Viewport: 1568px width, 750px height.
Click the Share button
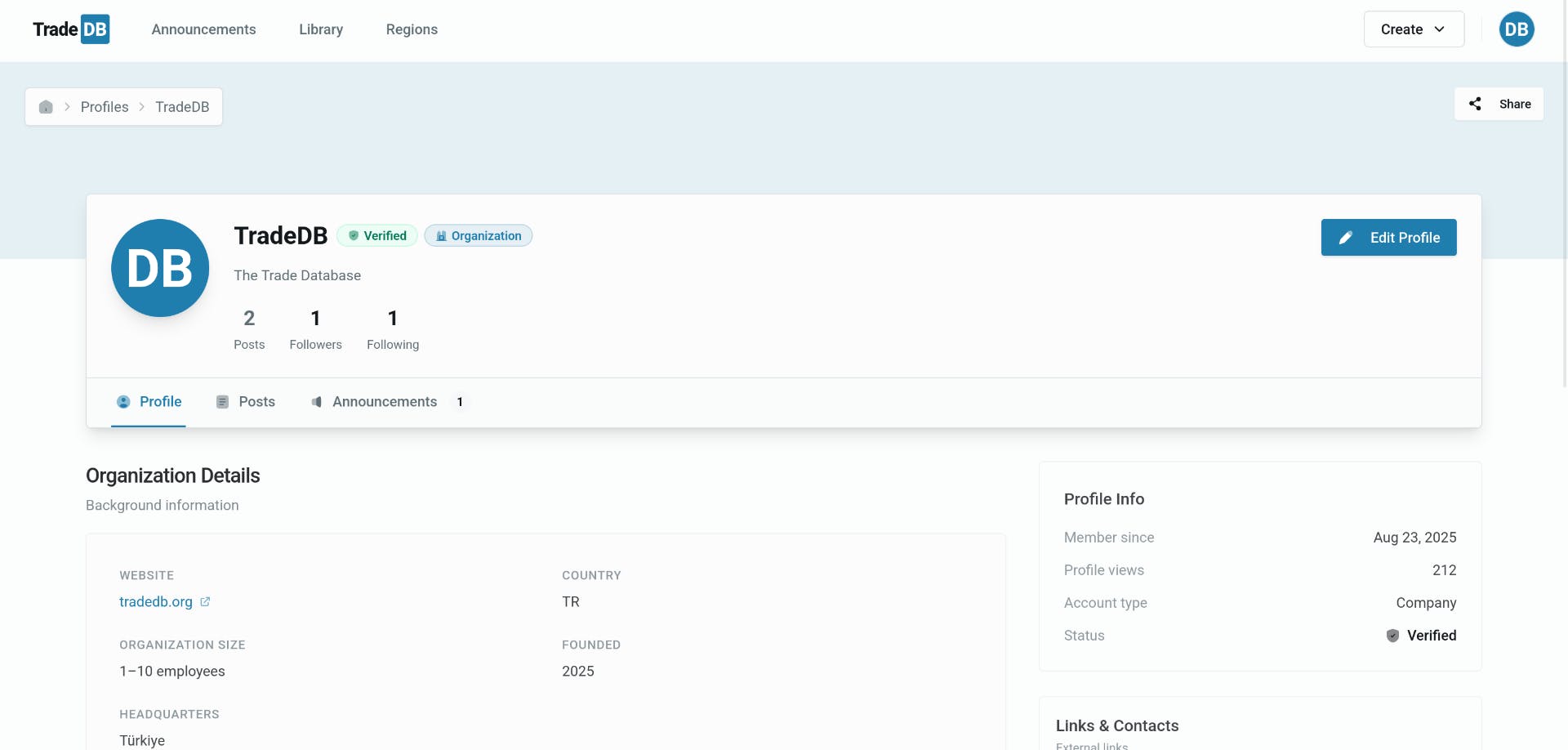[1499, 104]
